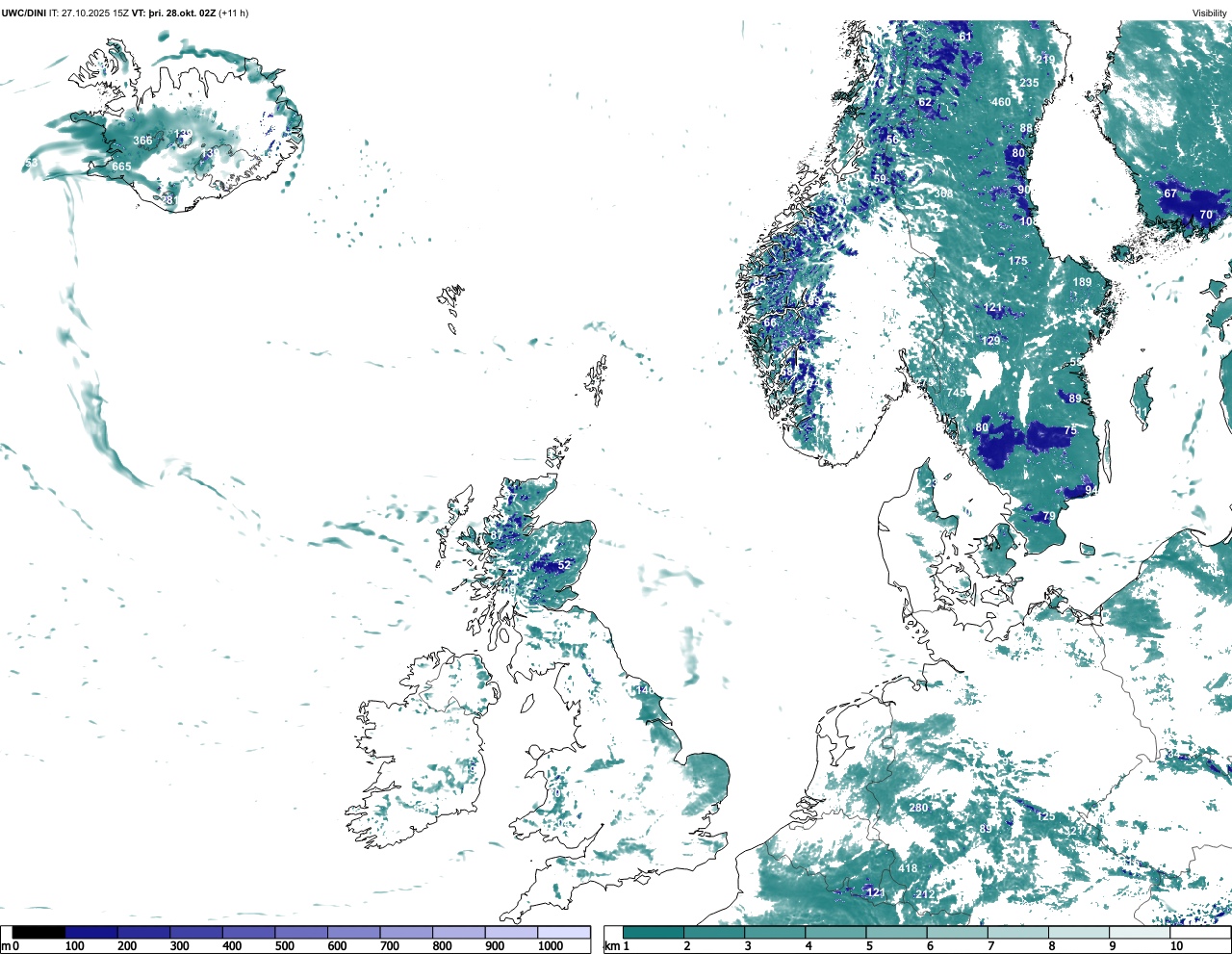Click the '67' value over Finland
The width and height of the screenshot is (1232, 954).
[x=1170, y=193]
